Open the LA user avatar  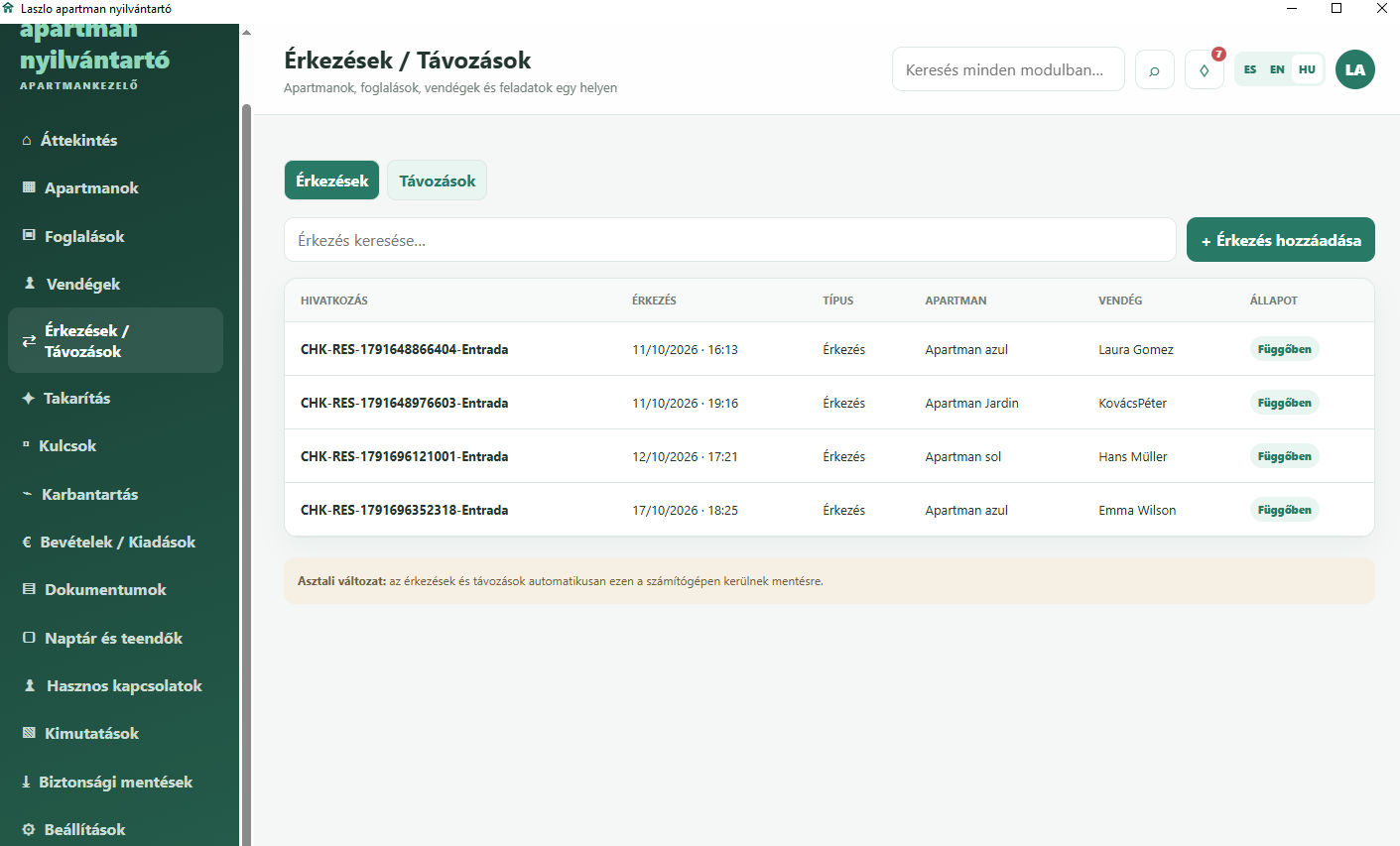[x=1355, y=69]
